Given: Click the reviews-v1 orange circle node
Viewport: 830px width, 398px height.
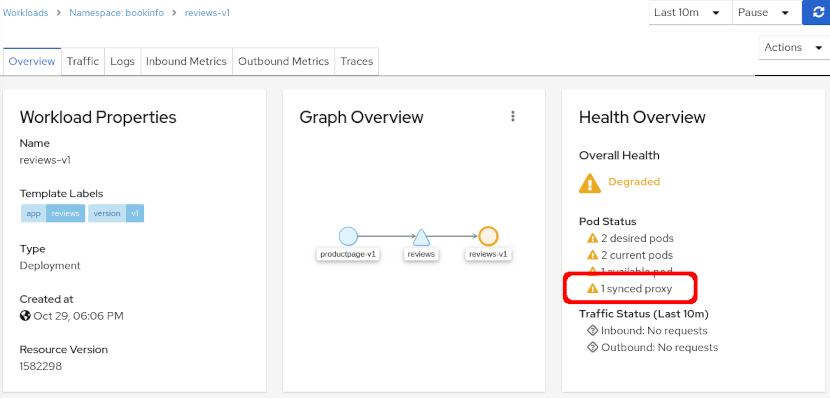Looking at the screenshot, I should pyautogui.click(x=488, y=236).
